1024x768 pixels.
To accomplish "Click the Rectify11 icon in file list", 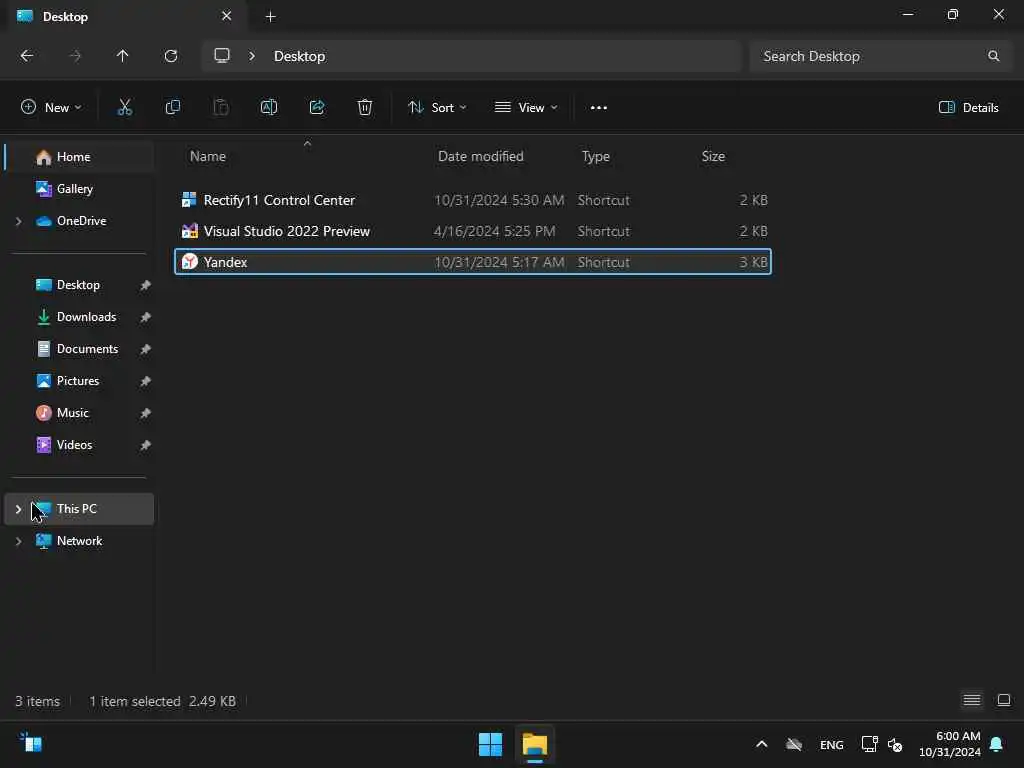I will 189,200.
